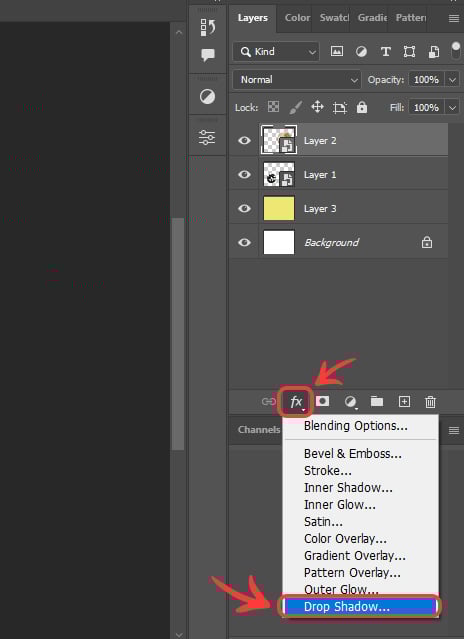The height and width of the screenshot is (639, 464).
Task: Choose Gradient Overlay effect
Action: coord(361,556)
